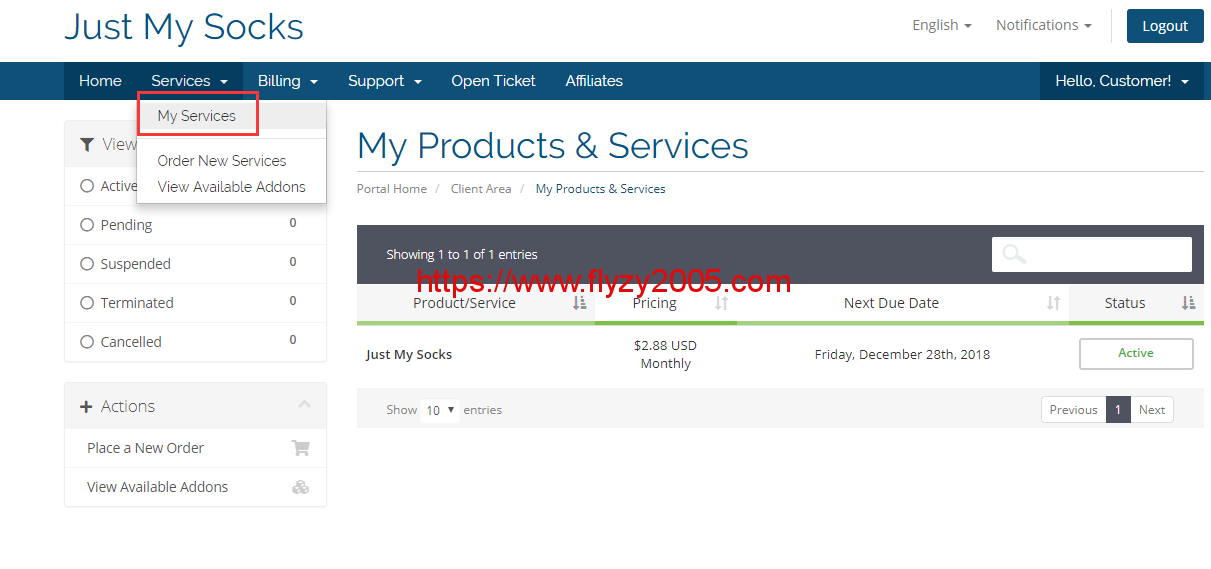
Task: Click the table search input field
Action: [1092, 254]
